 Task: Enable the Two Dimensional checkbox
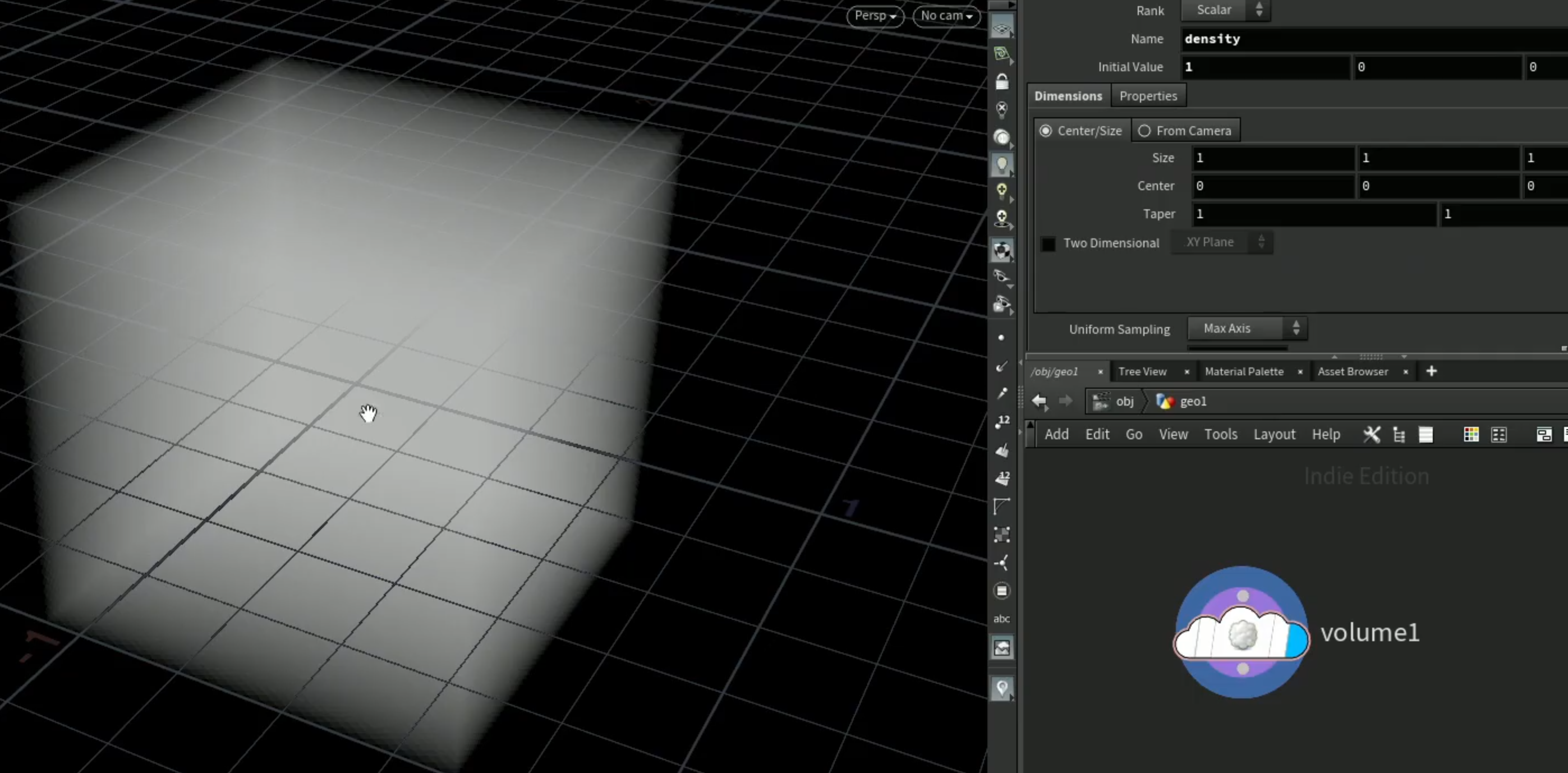point(1048,243)
